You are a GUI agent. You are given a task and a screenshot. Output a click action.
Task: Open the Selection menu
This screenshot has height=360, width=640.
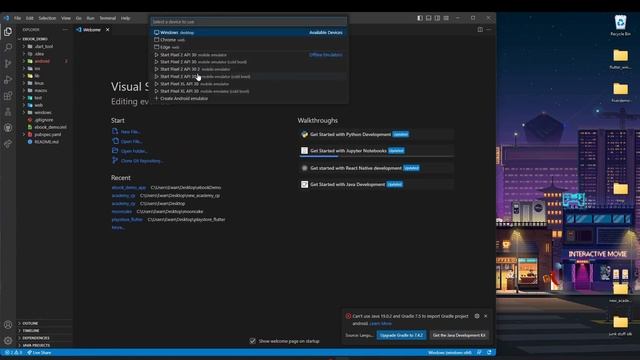pos(47,18)
